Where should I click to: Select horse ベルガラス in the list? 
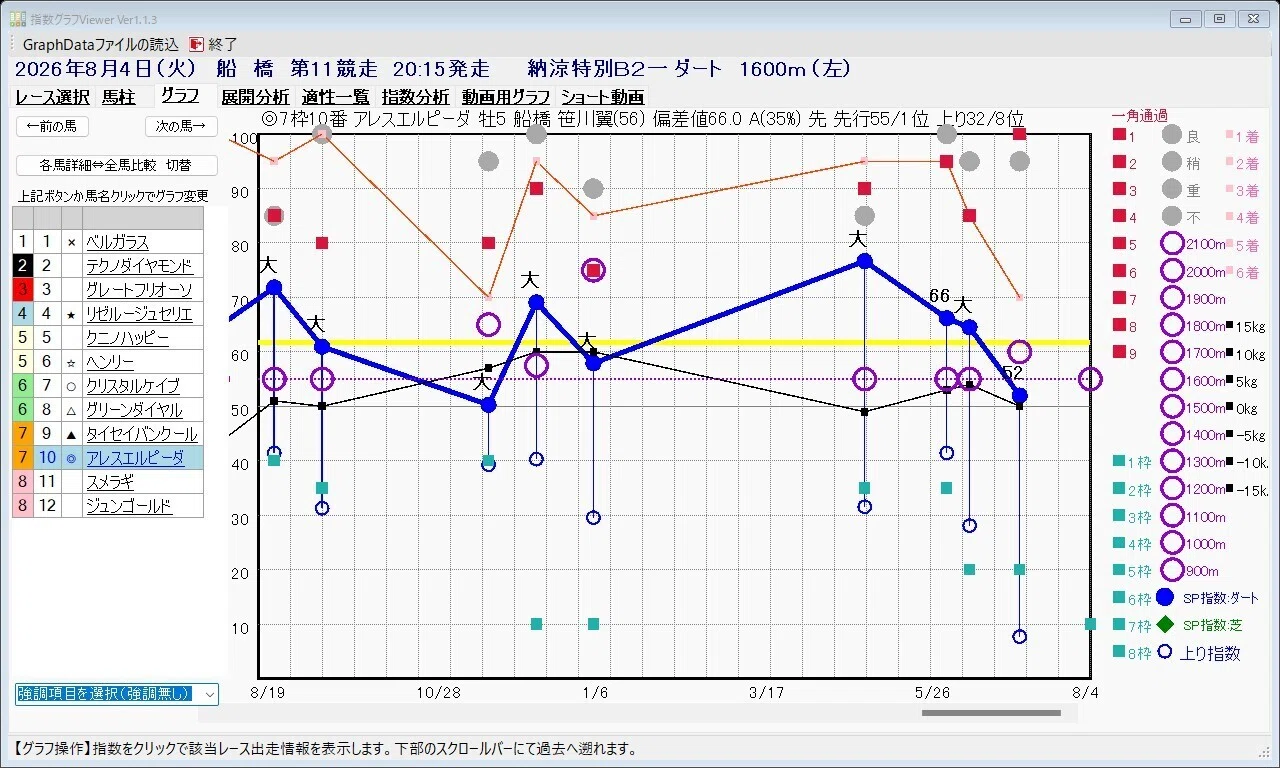click(117, 242)
